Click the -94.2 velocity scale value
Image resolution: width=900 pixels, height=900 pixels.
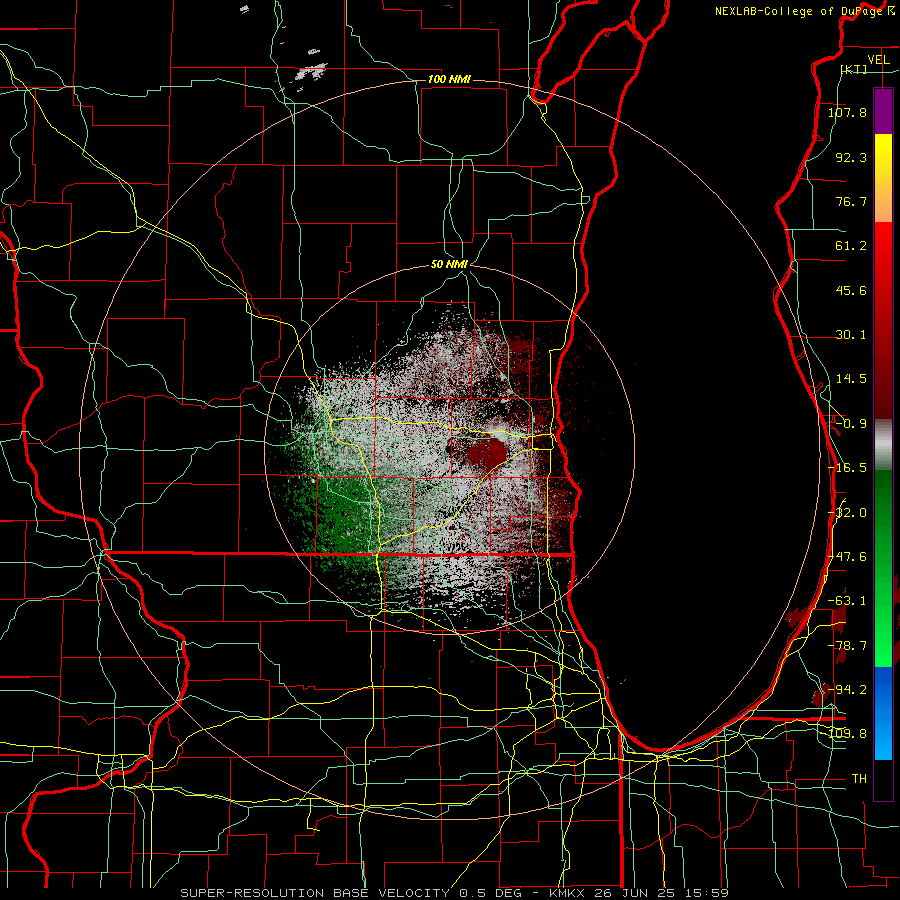847,689
